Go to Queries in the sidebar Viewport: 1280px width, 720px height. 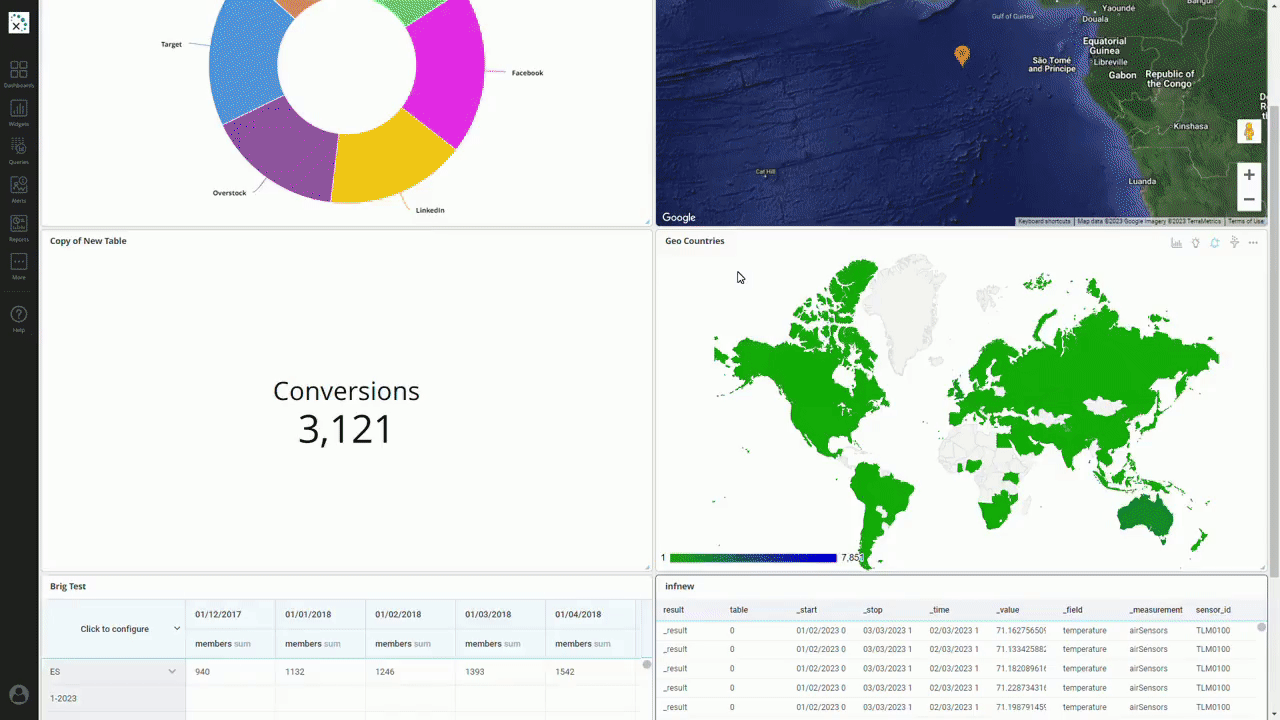18,149
